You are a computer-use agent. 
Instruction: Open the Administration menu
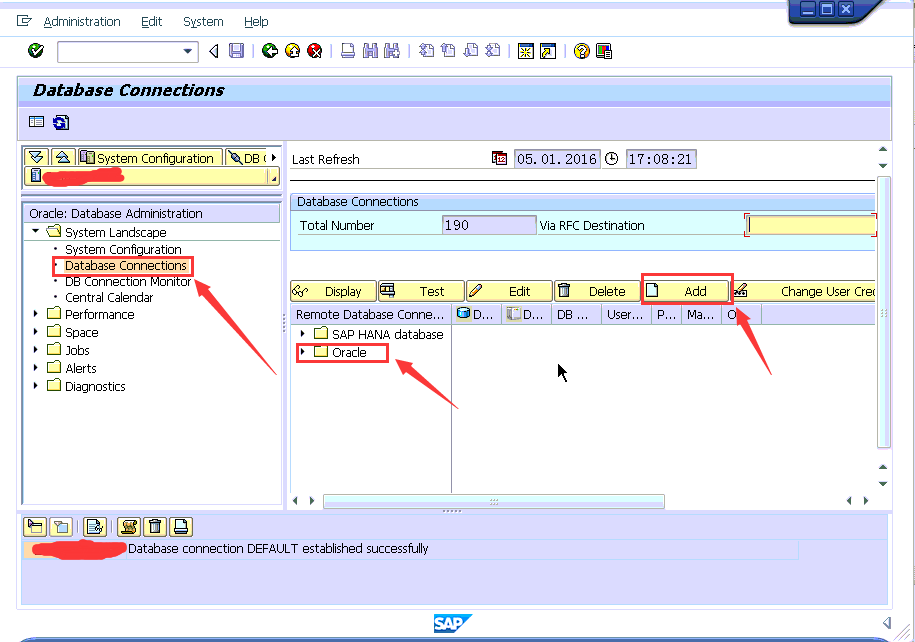click(x=82, y=22)
